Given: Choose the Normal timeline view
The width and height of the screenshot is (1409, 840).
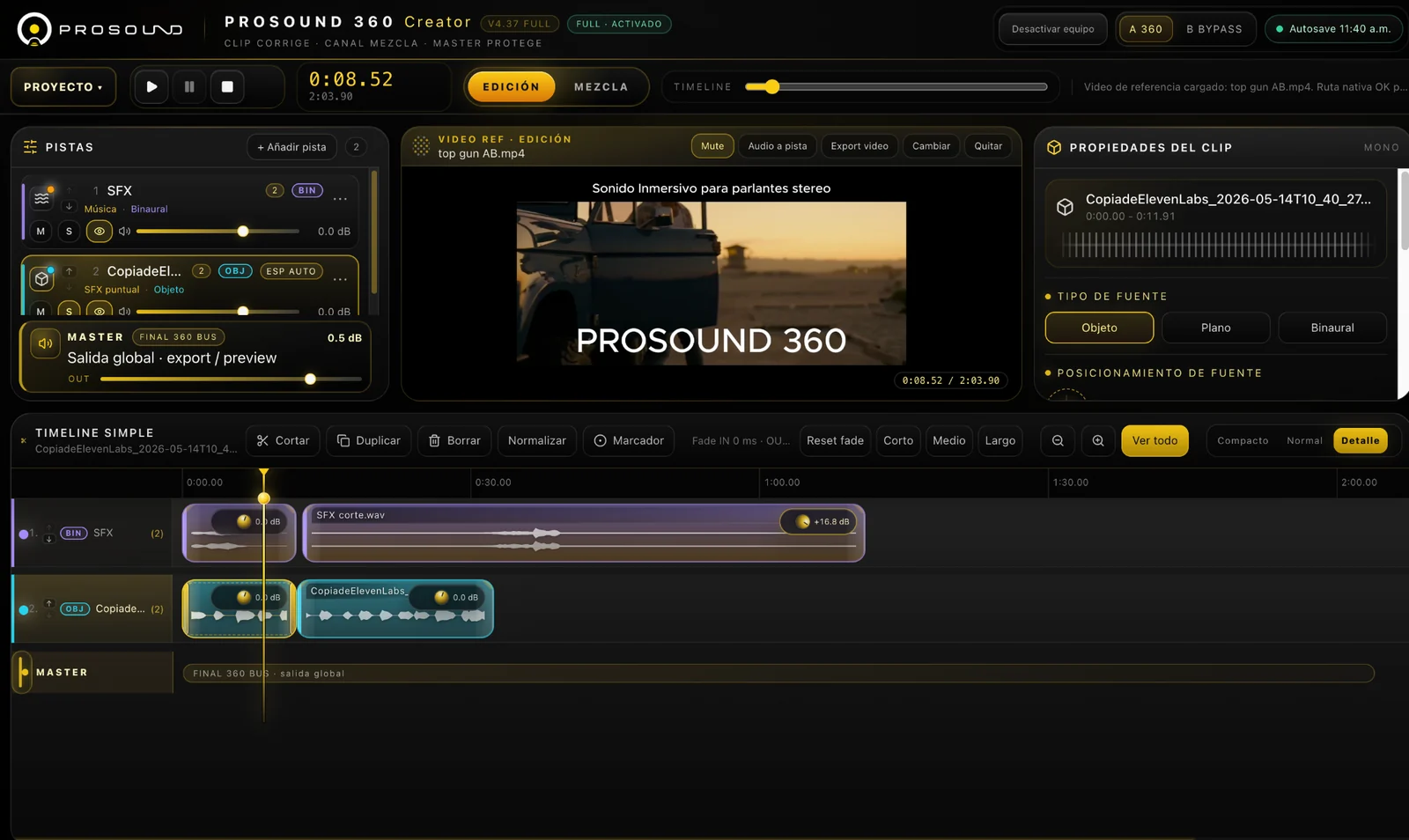Looking at the screenshot, I should coord(1304,440).
